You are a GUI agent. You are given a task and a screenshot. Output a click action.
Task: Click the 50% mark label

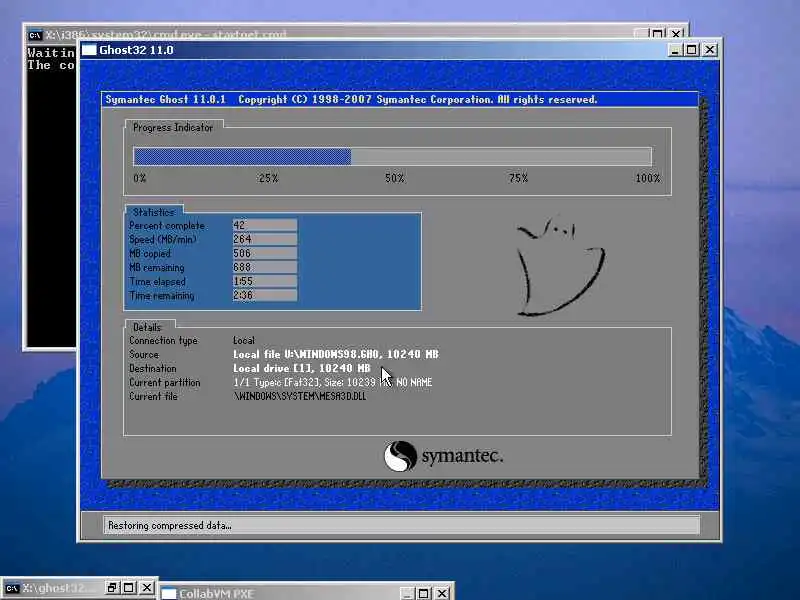(394, 178)
